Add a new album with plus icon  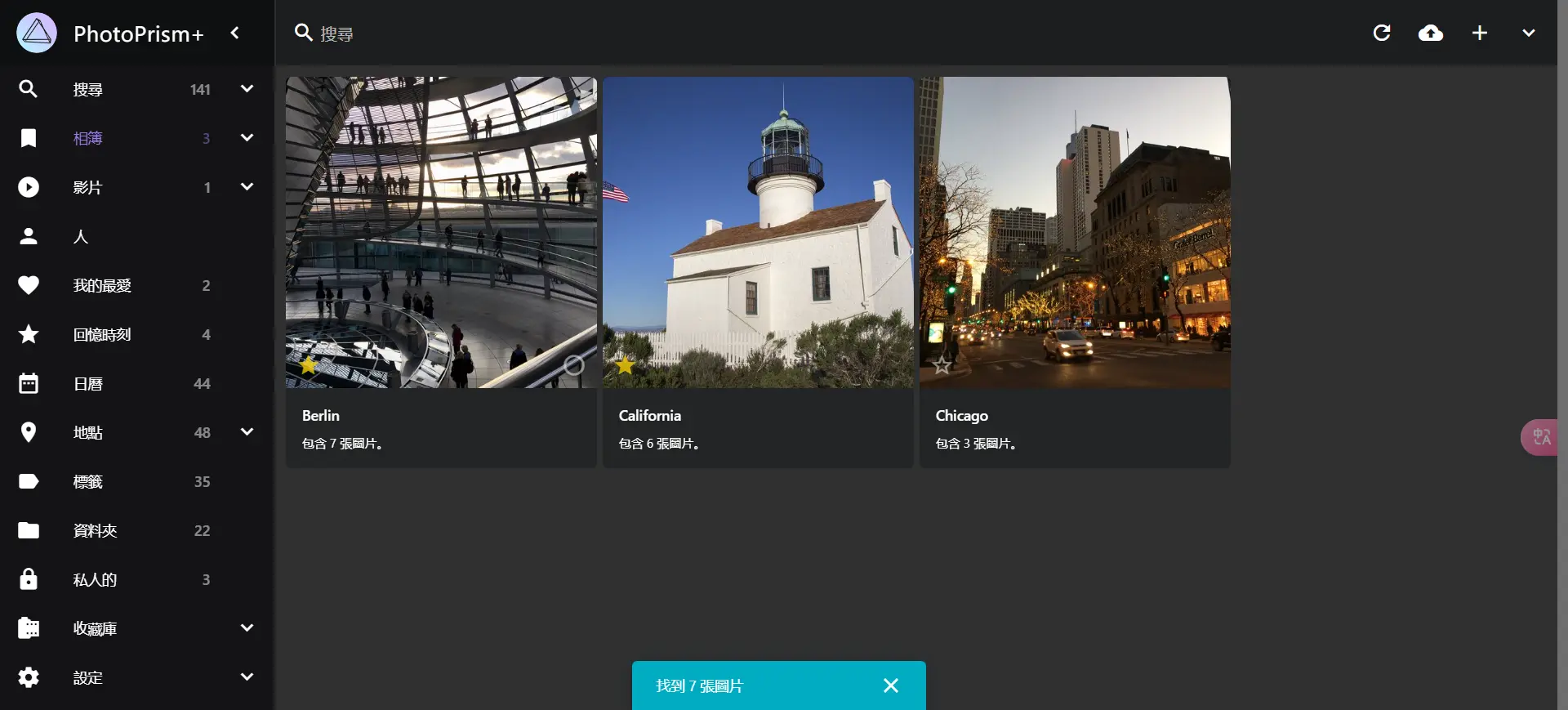[1480, 33]
